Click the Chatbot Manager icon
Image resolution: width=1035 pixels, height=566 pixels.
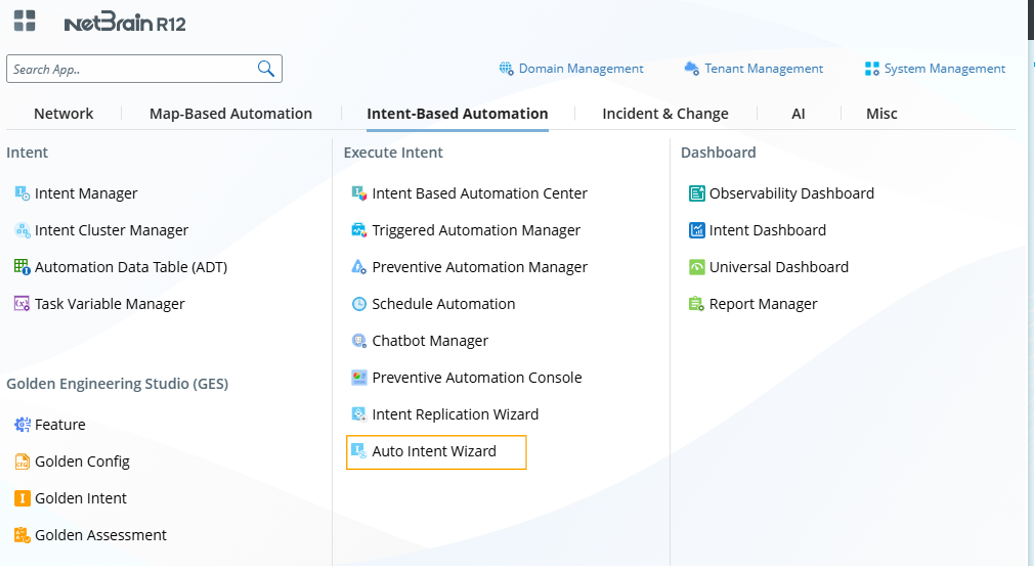pyautogui.click(x=360, y=341)
